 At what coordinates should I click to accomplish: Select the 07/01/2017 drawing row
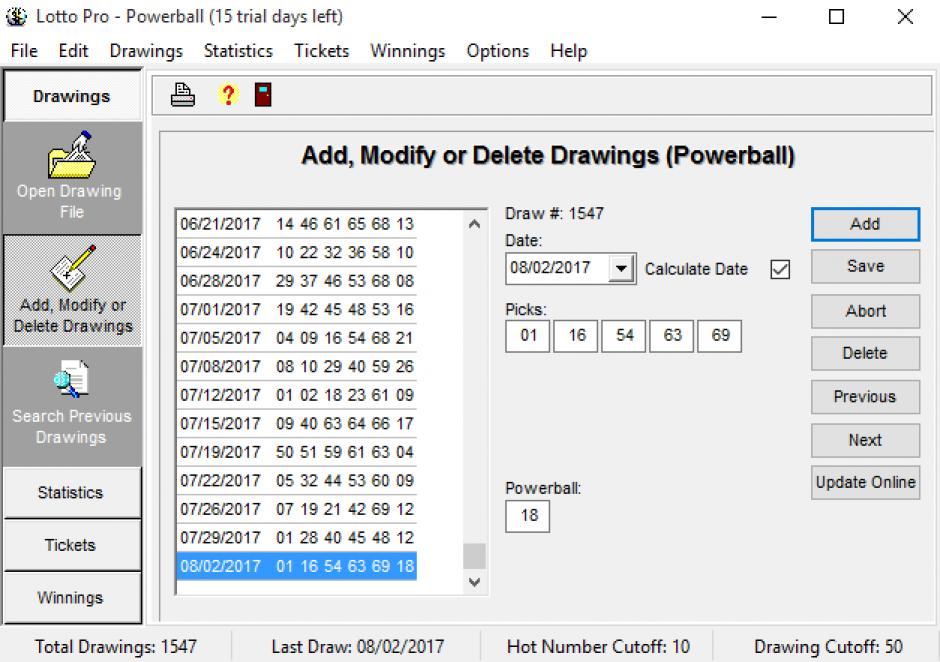[297, 309]
